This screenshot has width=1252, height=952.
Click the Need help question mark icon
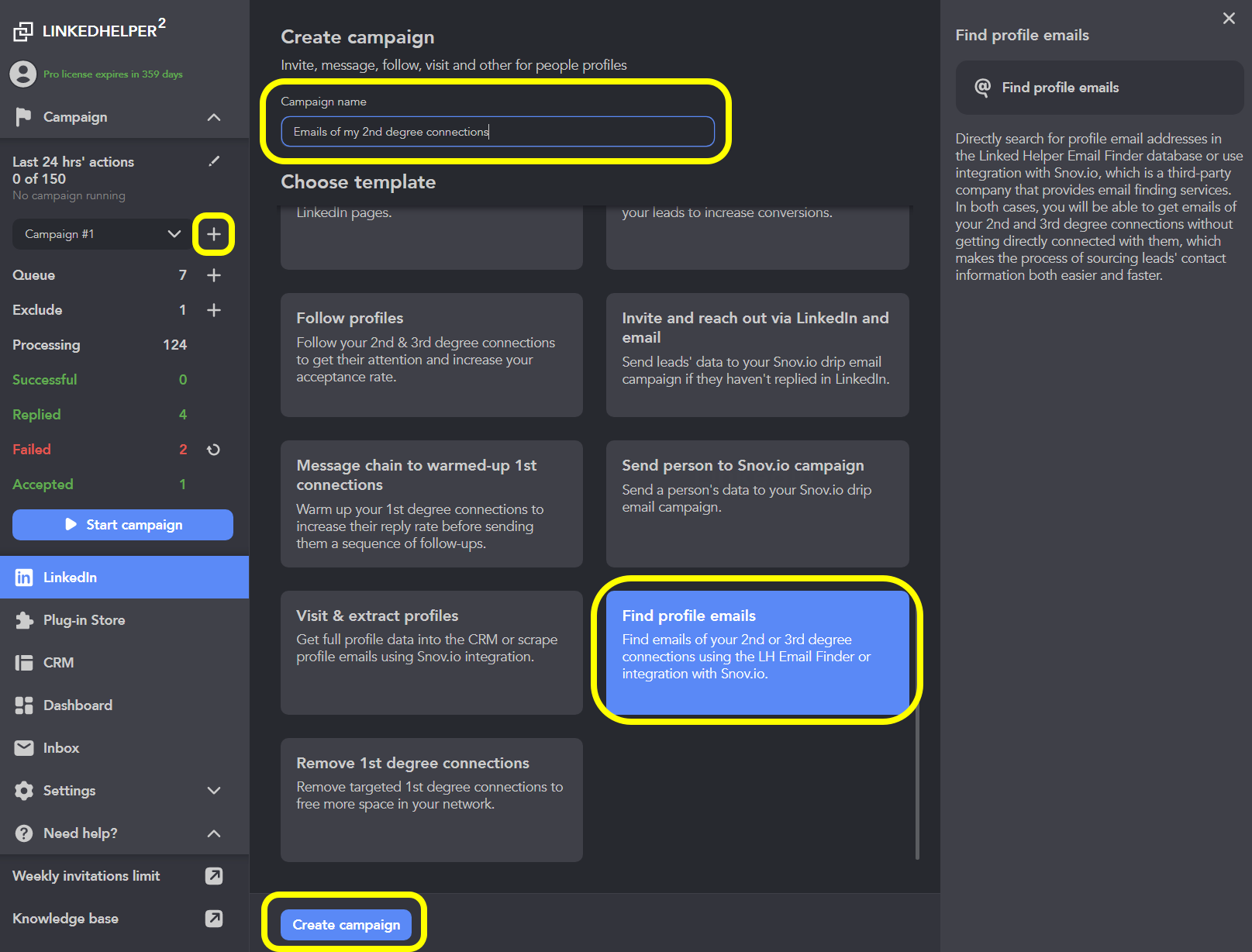24,833
